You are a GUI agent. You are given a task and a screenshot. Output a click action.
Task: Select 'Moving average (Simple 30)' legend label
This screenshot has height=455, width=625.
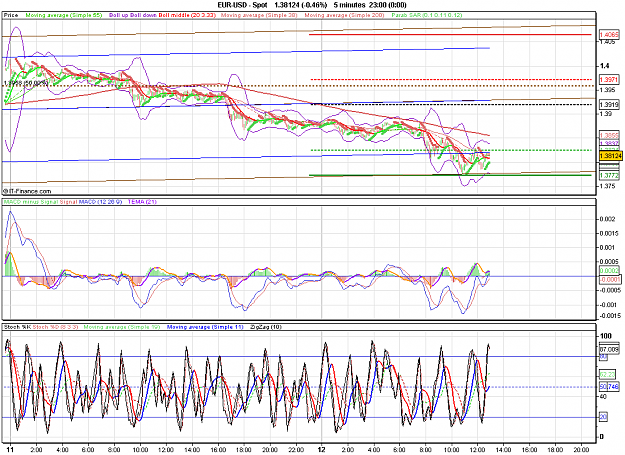point(259,15)
